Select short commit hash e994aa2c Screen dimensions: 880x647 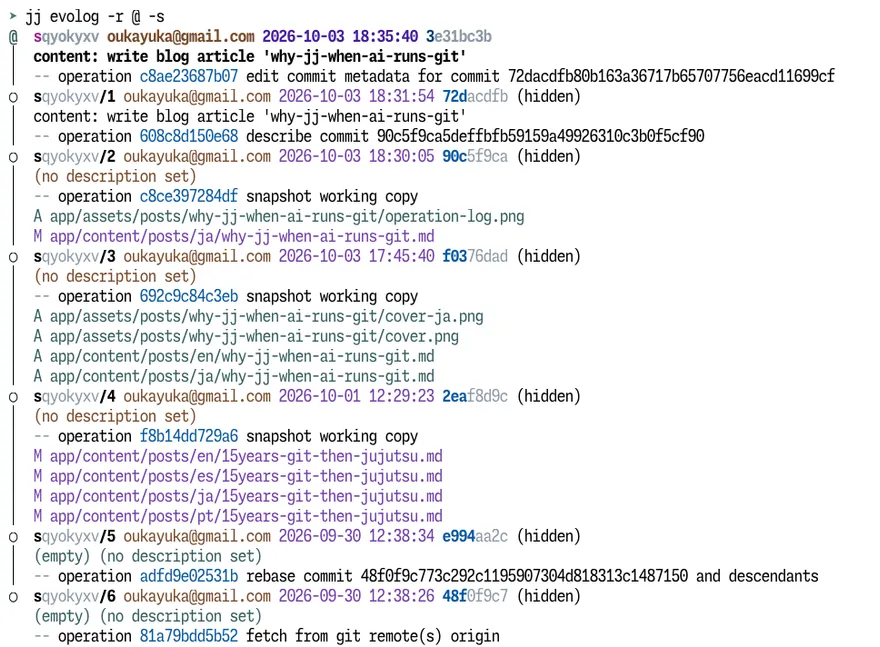475,536
